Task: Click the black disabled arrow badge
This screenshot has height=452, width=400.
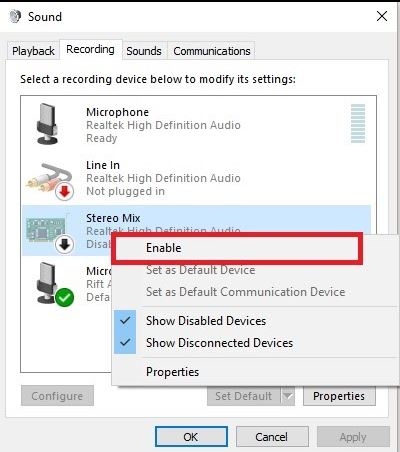Action: pyautogui.click(x=64, y=245)
